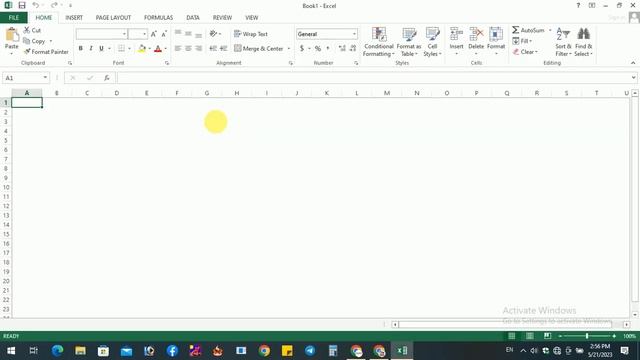640x360 pixels.
Task: Apply the yellow Fill Color bucket
Action: [142, 49]
